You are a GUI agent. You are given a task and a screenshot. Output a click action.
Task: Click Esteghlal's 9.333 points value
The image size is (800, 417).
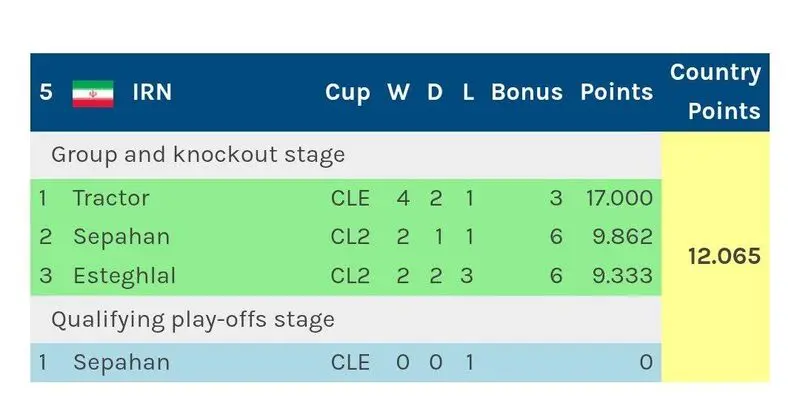[622, 276]
